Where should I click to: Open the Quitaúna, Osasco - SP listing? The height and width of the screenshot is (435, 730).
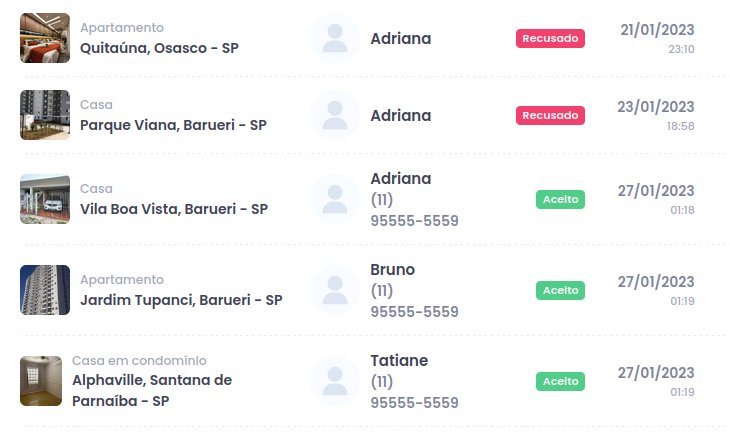click(x=159, y=48)
